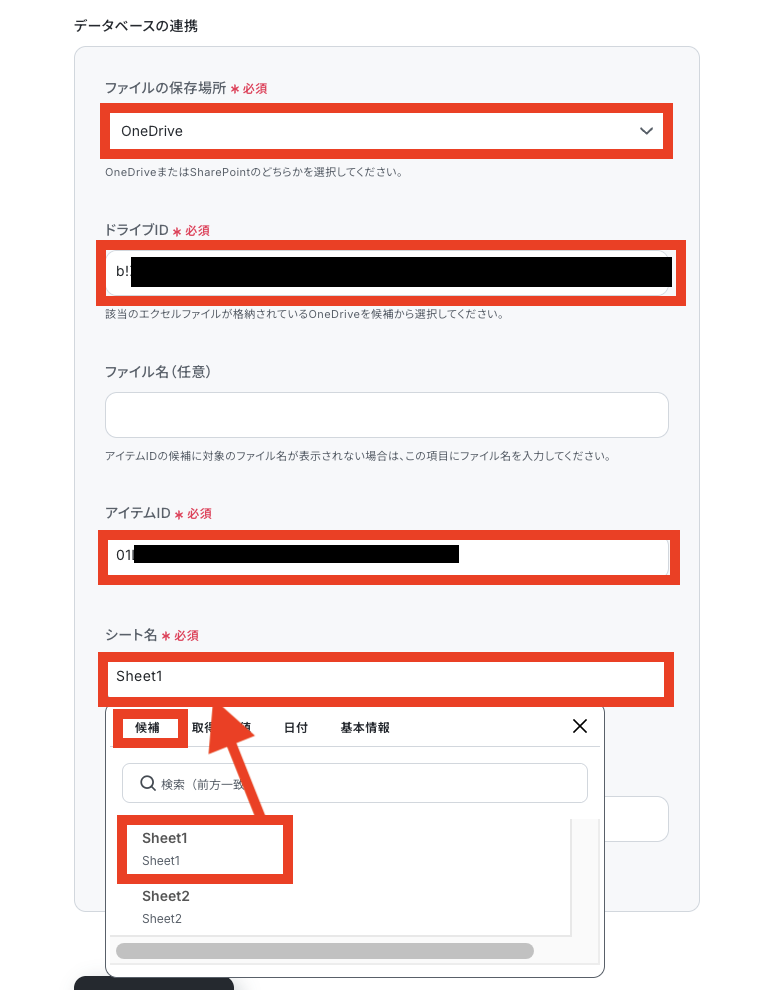Click the ファイル名(任意) text field
The width and height of the screenshot is (772, 990).
pyautogui.click(x=387, y=415)
